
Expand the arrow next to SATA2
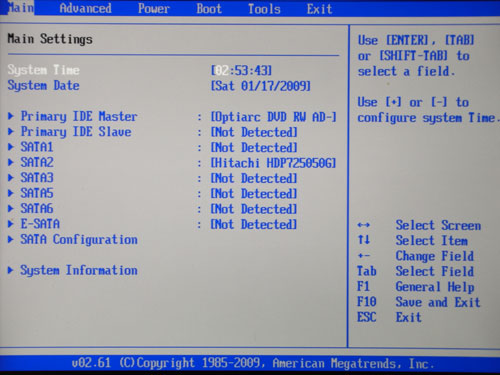11,162
